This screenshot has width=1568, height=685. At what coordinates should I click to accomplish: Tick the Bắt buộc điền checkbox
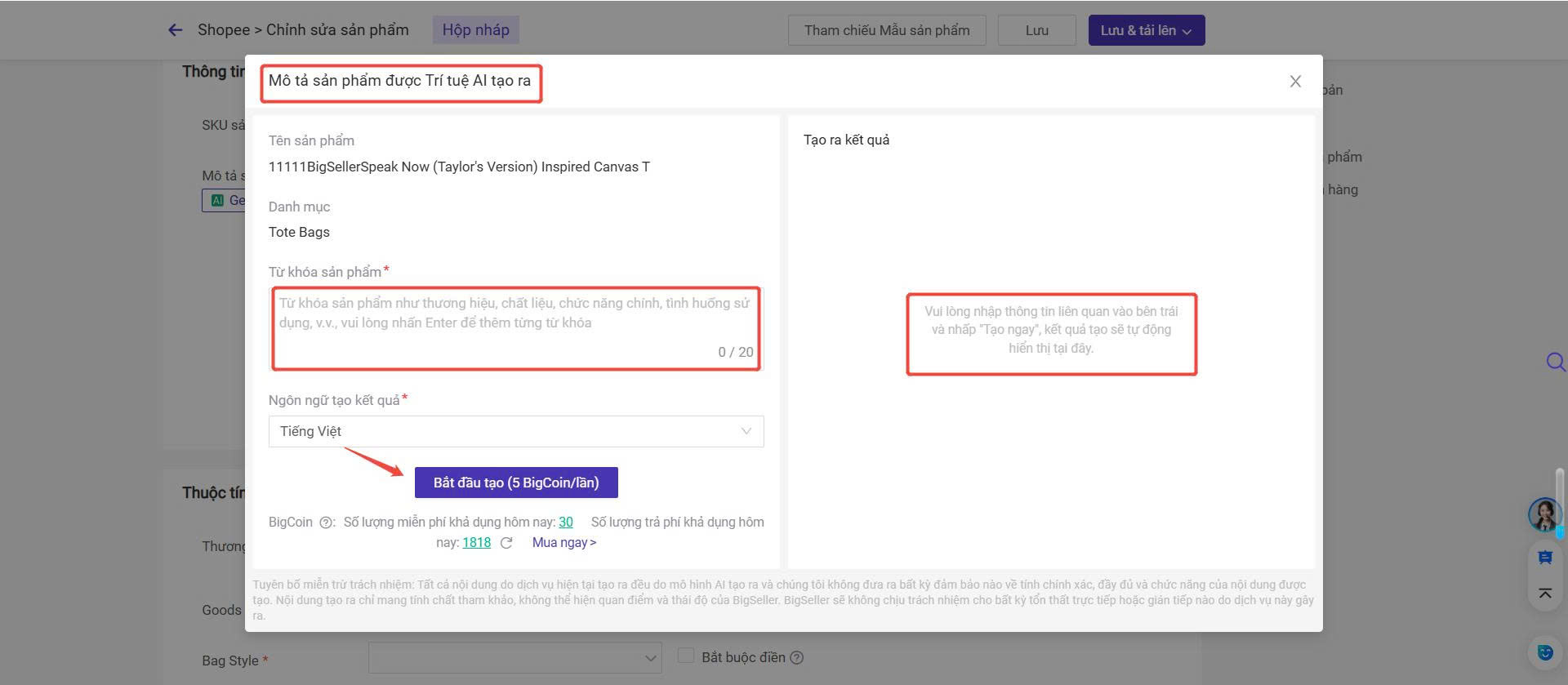[686, 656]
